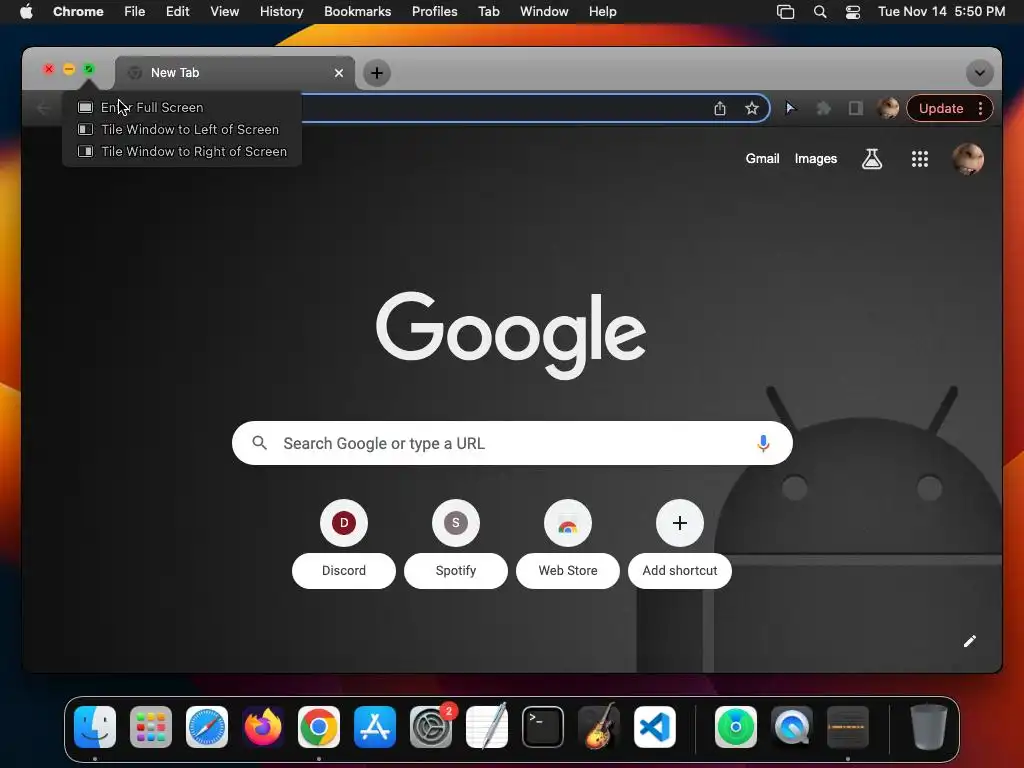Viewport: 1024px width, 768px height.
Task: Launch Firefox from the Dock
Action: (263, 727)
